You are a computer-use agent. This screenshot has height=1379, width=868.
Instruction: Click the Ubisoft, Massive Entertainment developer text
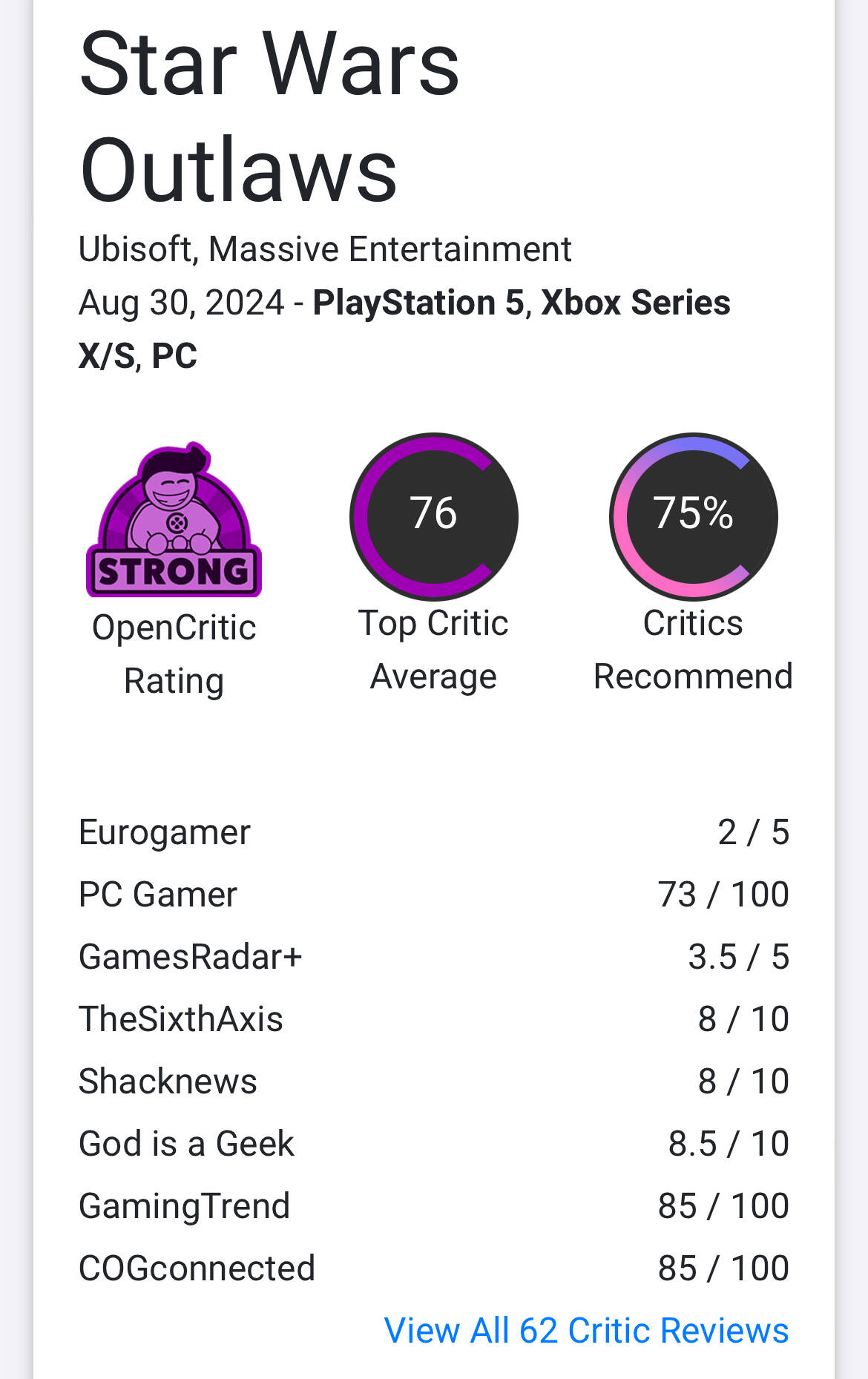pos(325,249)
